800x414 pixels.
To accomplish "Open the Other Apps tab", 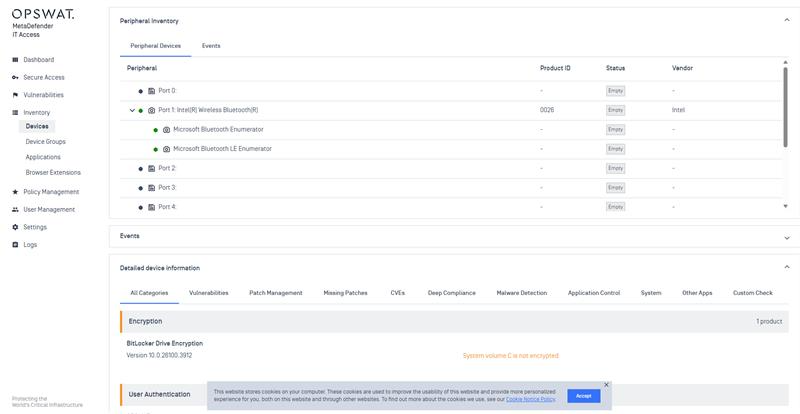I will click(697, 293).
